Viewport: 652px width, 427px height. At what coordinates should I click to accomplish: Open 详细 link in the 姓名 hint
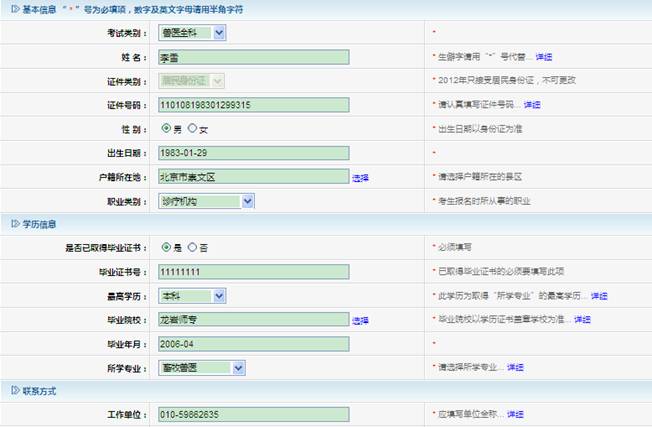(543, 57)
